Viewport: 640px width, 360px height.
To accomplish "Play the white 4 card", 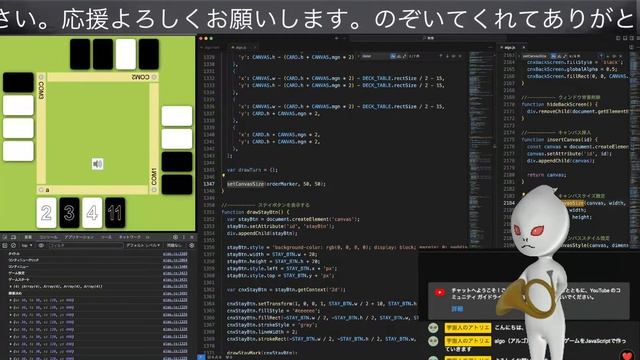I will point(92,213).
